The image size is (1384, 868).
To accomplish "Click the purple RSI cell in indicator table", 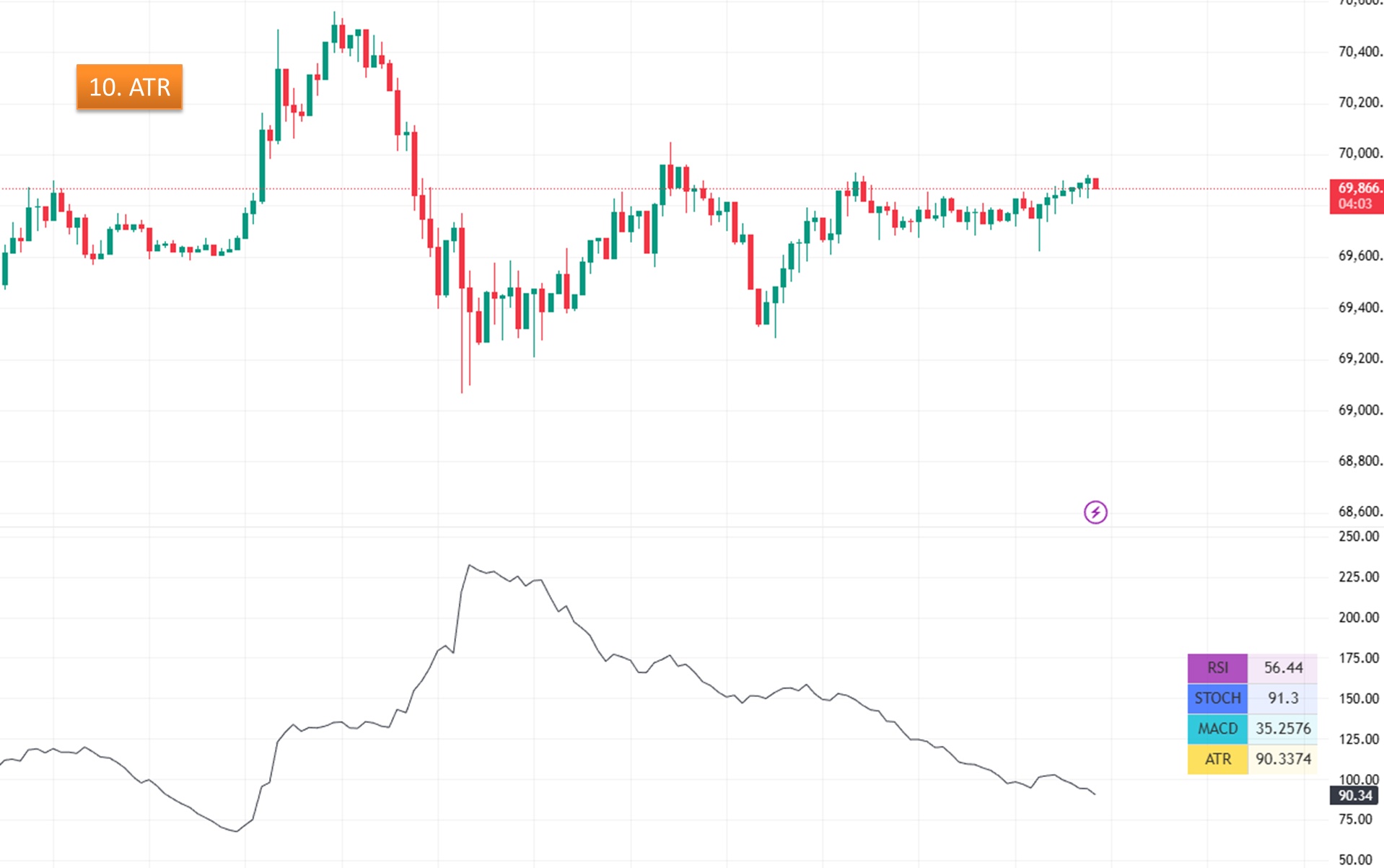I will coord(1217,668).
